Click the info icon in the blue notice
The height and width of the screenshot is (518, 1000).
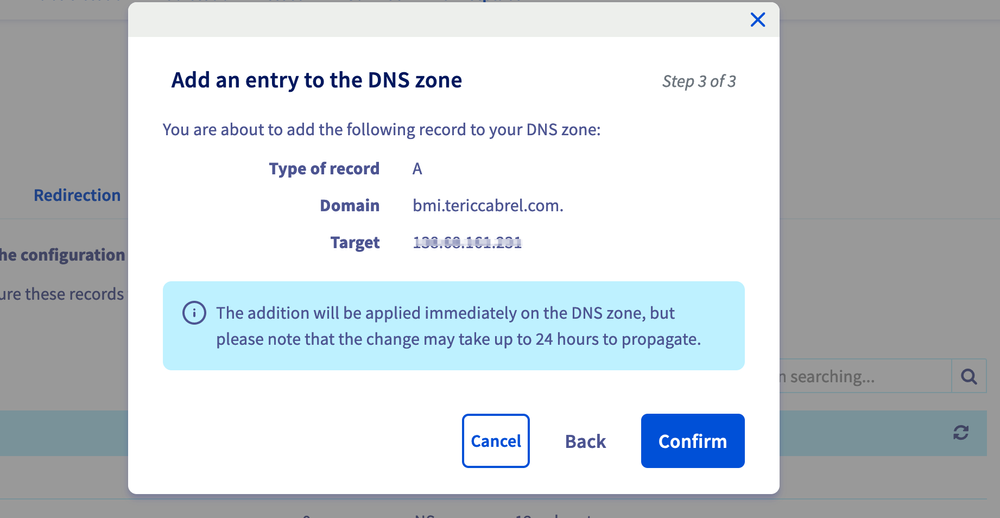click(193, 314)
